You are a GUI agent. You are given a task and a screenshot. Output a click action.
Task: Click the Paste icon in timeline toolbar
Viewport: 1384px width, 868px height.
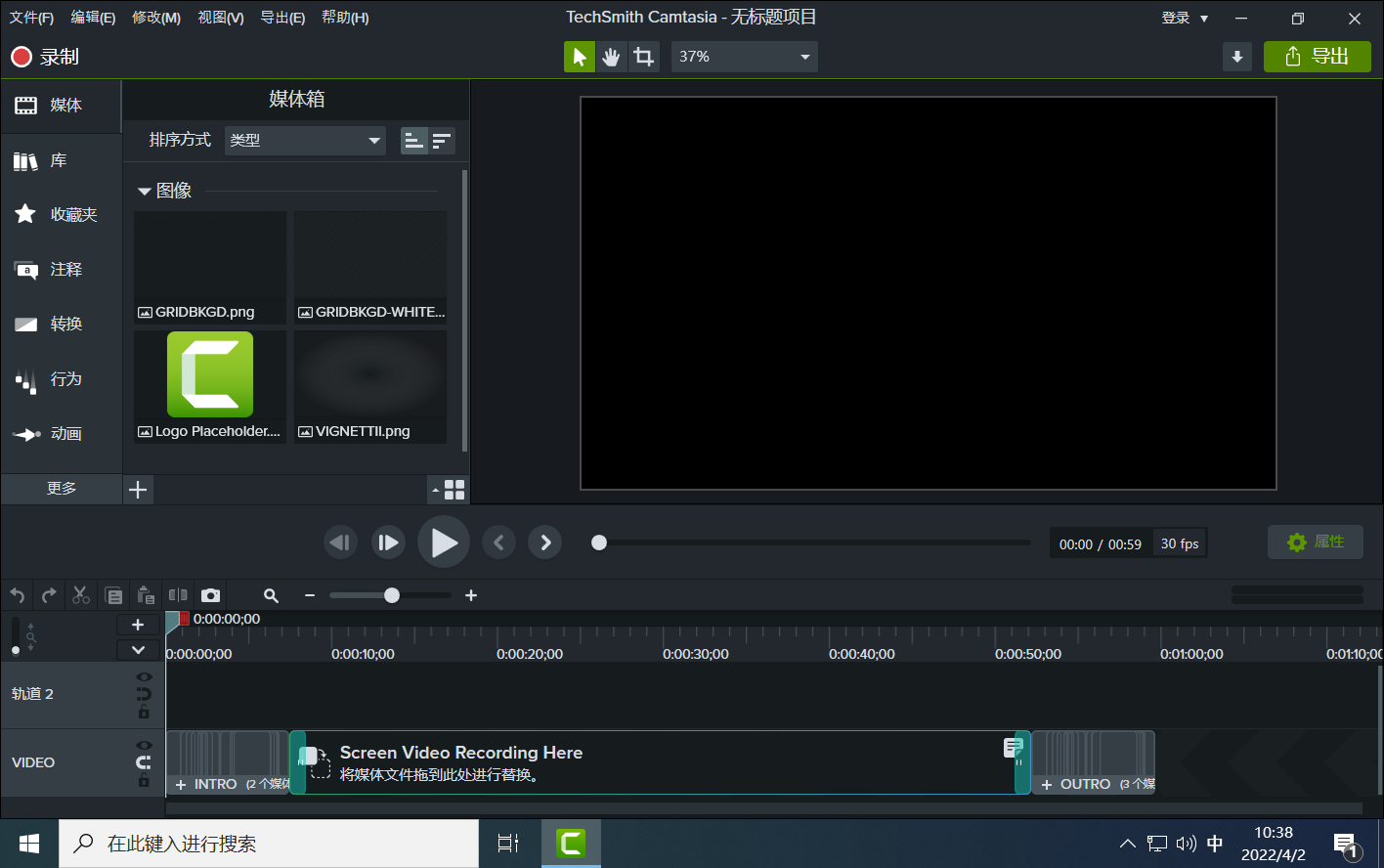146,595
